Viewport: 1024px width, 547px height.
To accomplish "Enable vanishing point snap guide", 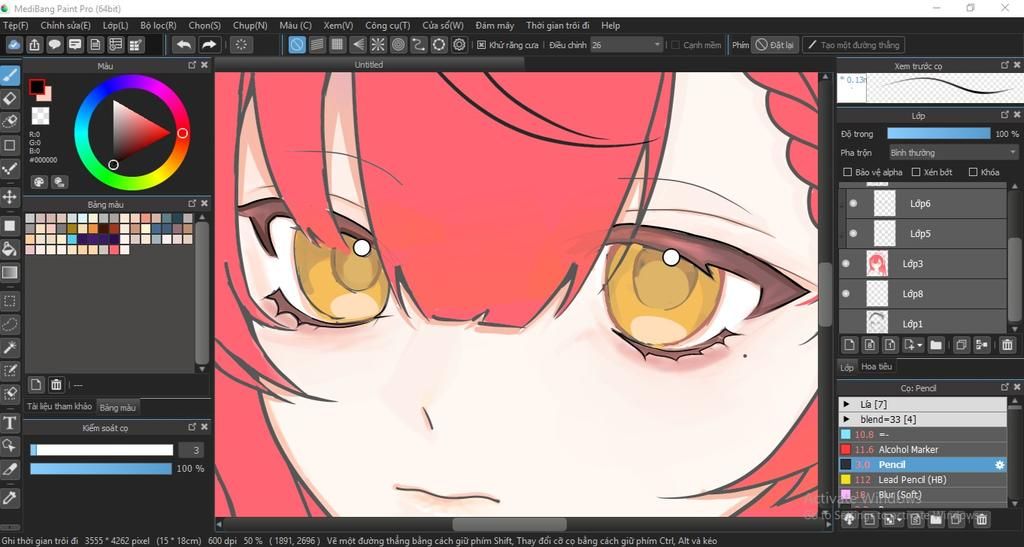I will 358,44.
